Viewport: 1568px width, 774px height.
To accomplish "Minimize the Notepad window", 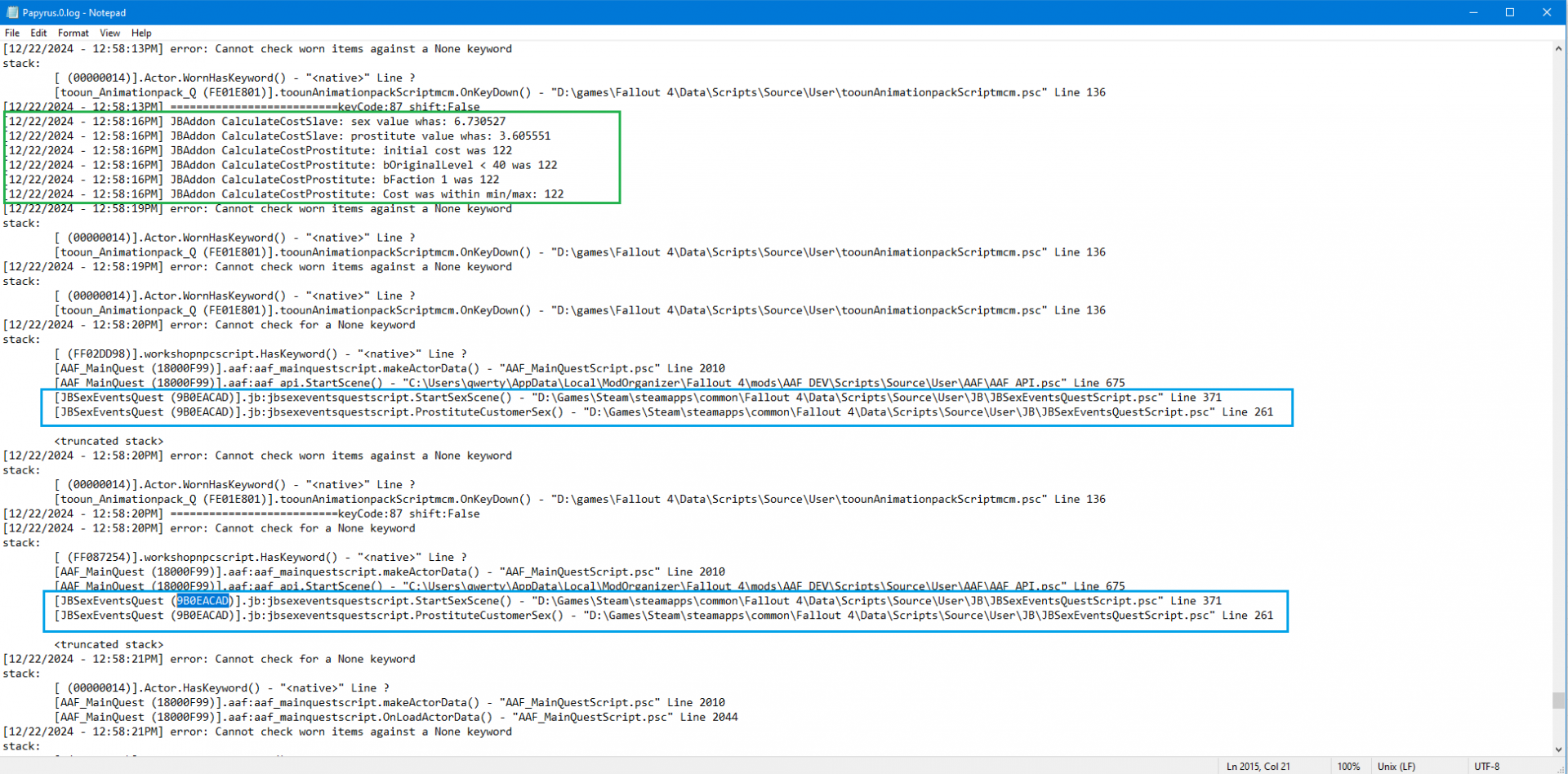I will tap(1473, 12).
